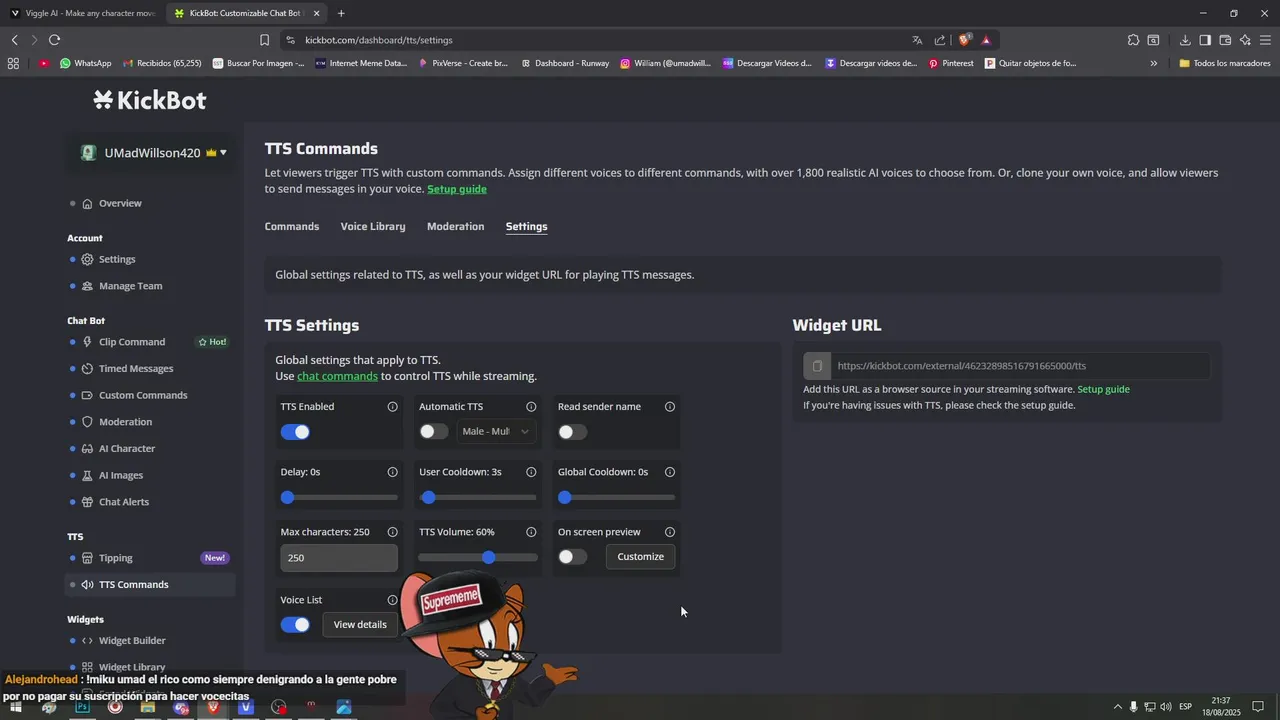
Task: Show info for Max characters
Action: [392, 532]
